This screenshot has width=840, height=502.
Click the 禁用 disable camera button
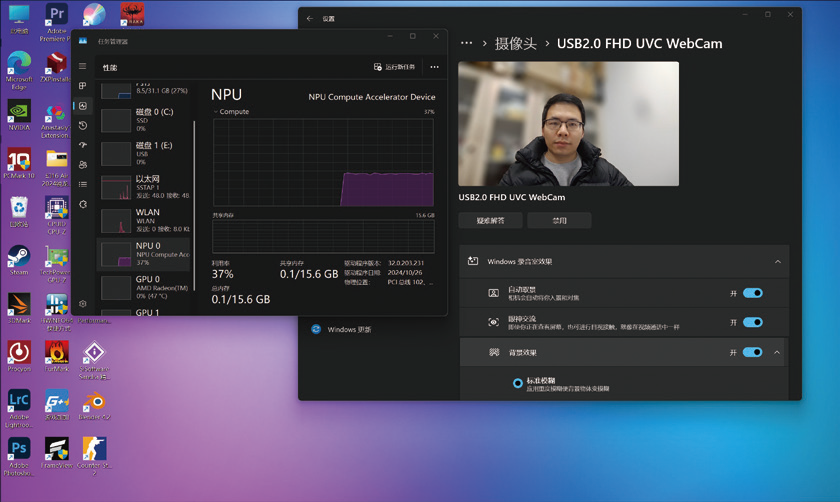click(x=559, y=220)
